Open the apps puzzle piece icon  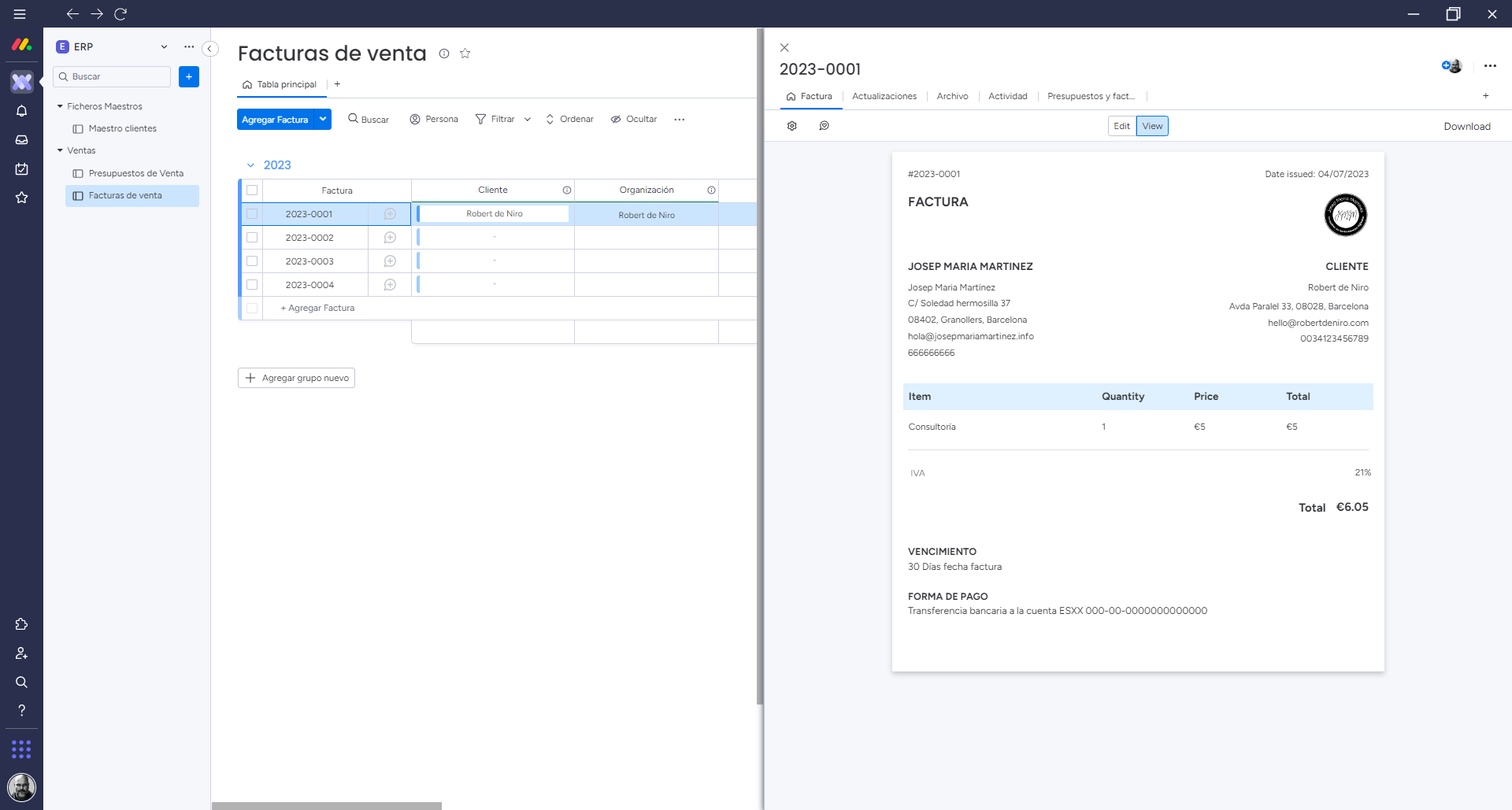[x=22, y=624]
